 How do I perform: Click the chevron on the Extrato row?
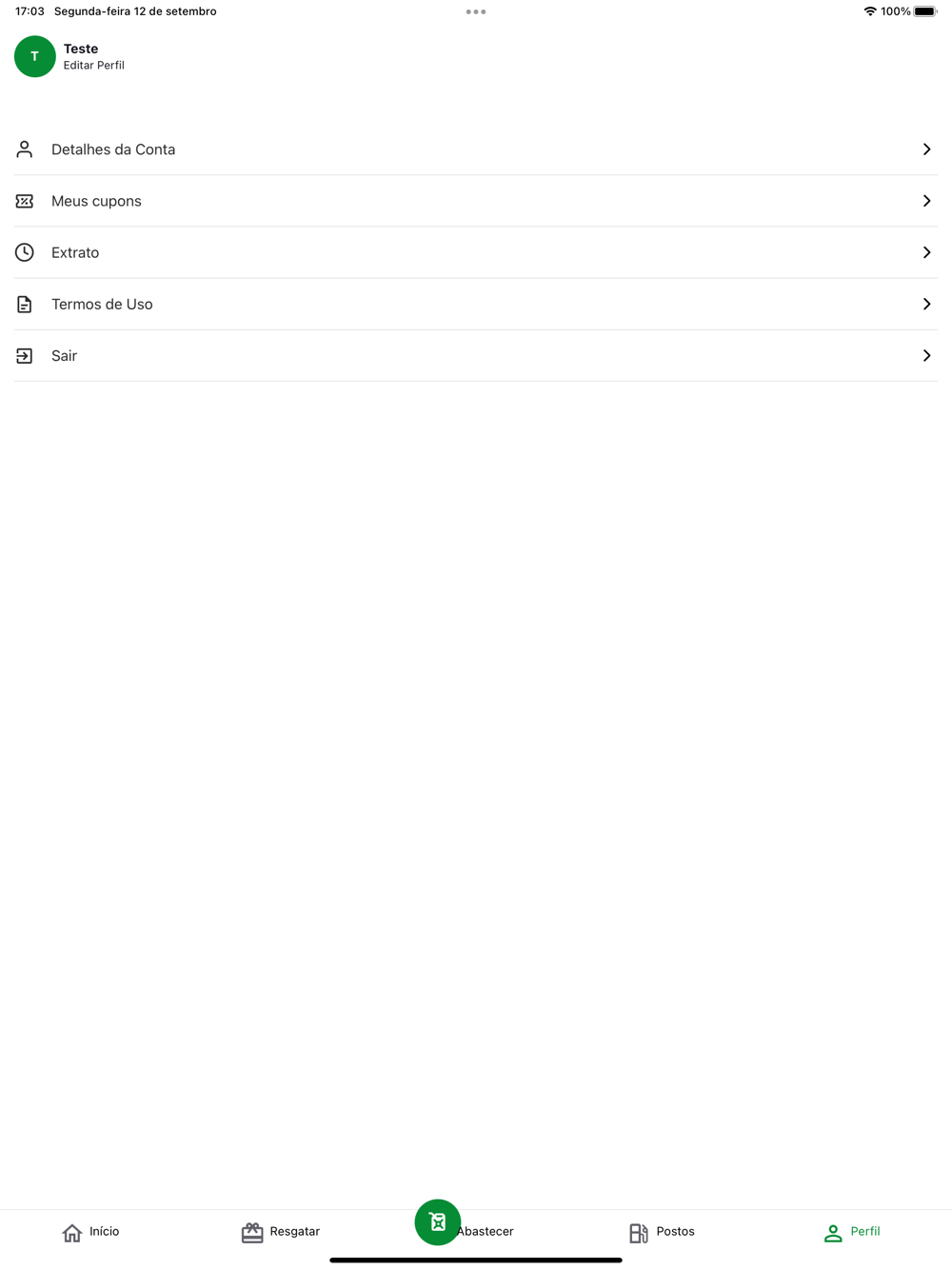(926, 252)
